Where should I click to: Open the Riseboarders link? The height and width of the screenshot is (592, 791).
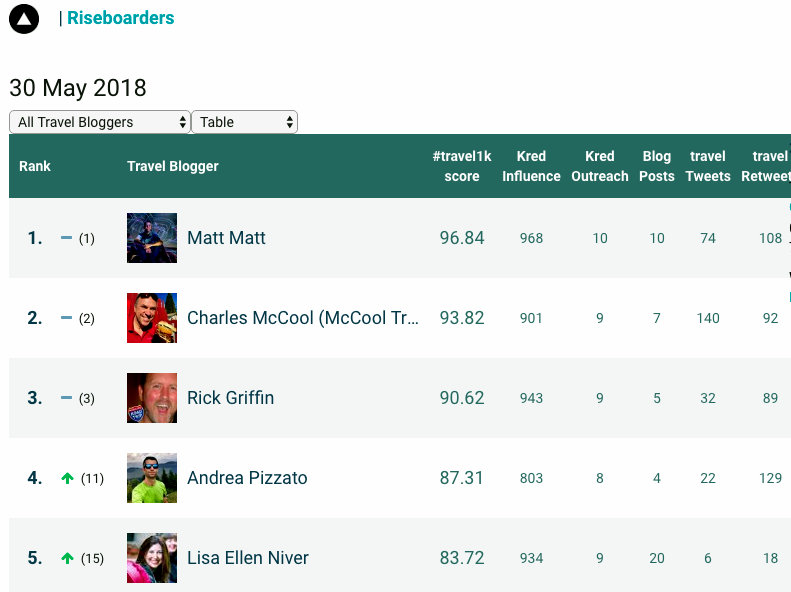click(x=120, y=18)
